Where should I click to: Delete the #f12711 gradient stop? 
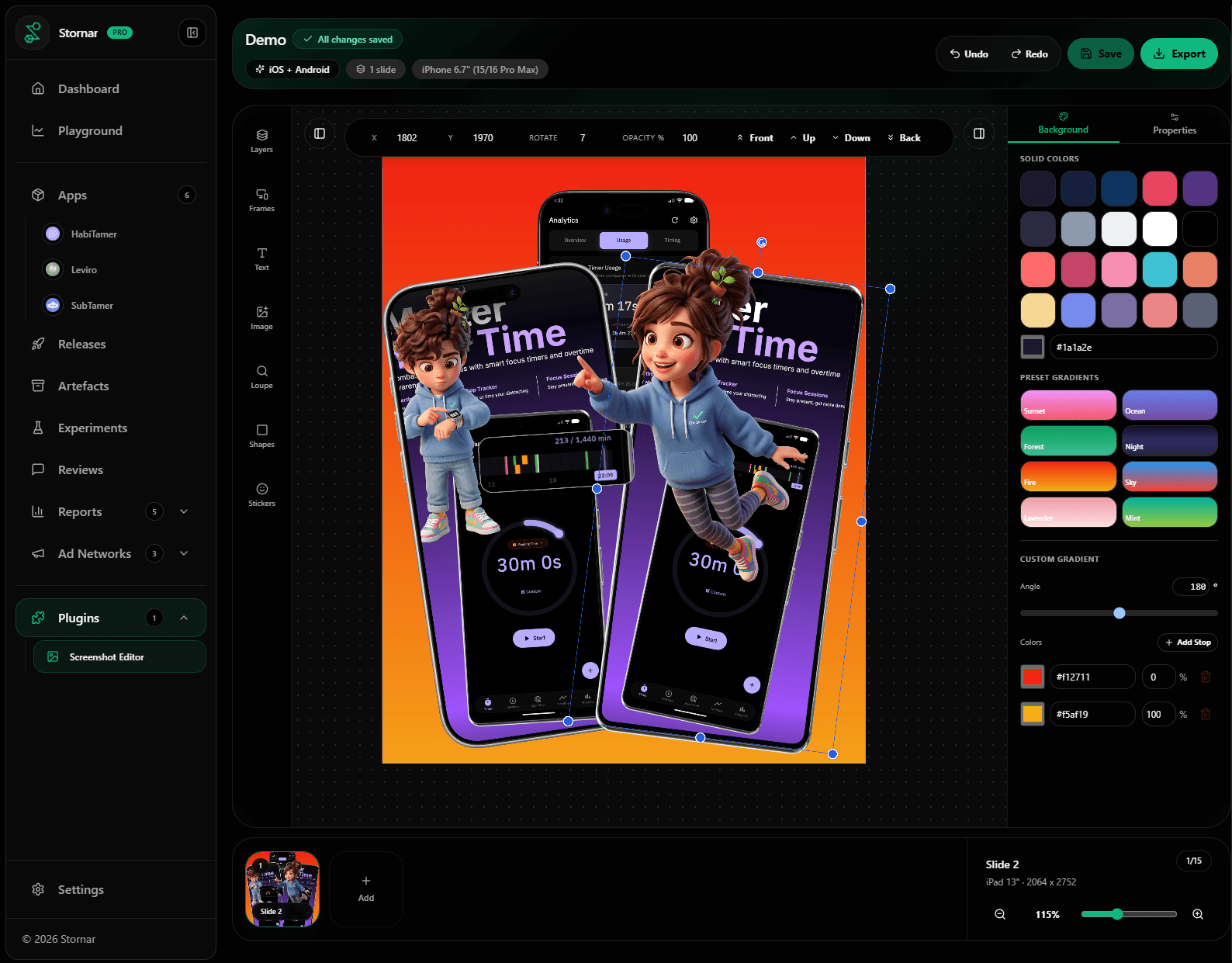click(x=1206, y=677)
